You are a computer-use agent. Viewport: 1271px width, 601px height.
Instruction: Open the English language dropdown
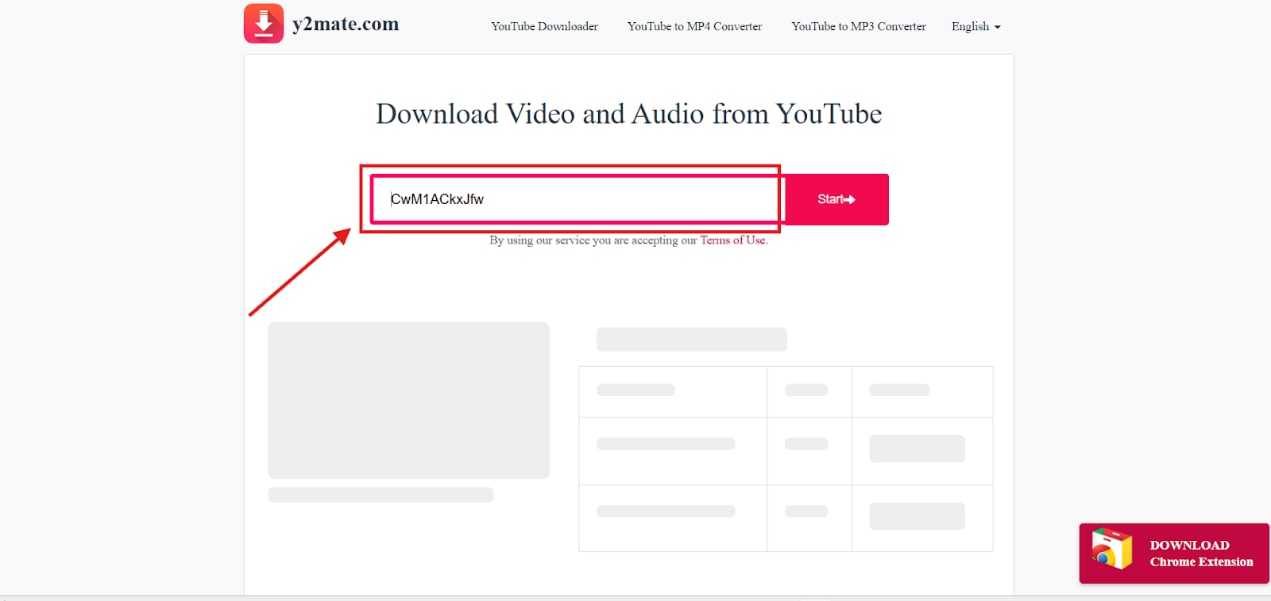point(975,27)
